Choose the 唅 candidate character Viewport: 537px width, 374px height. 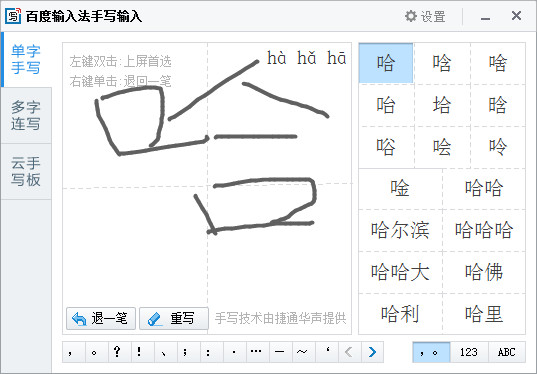coord(442,63)
